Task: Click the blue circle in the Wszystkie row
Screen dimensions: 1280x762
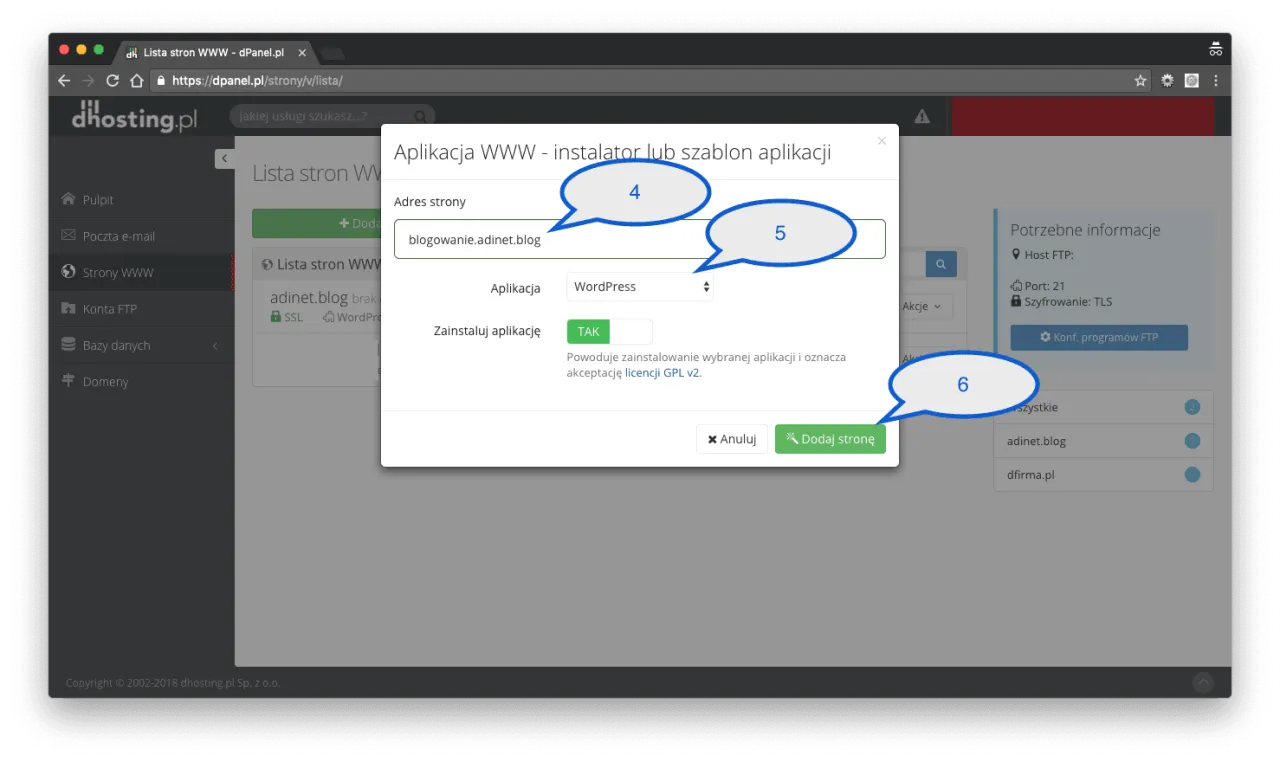Action: pos(1192,407)
